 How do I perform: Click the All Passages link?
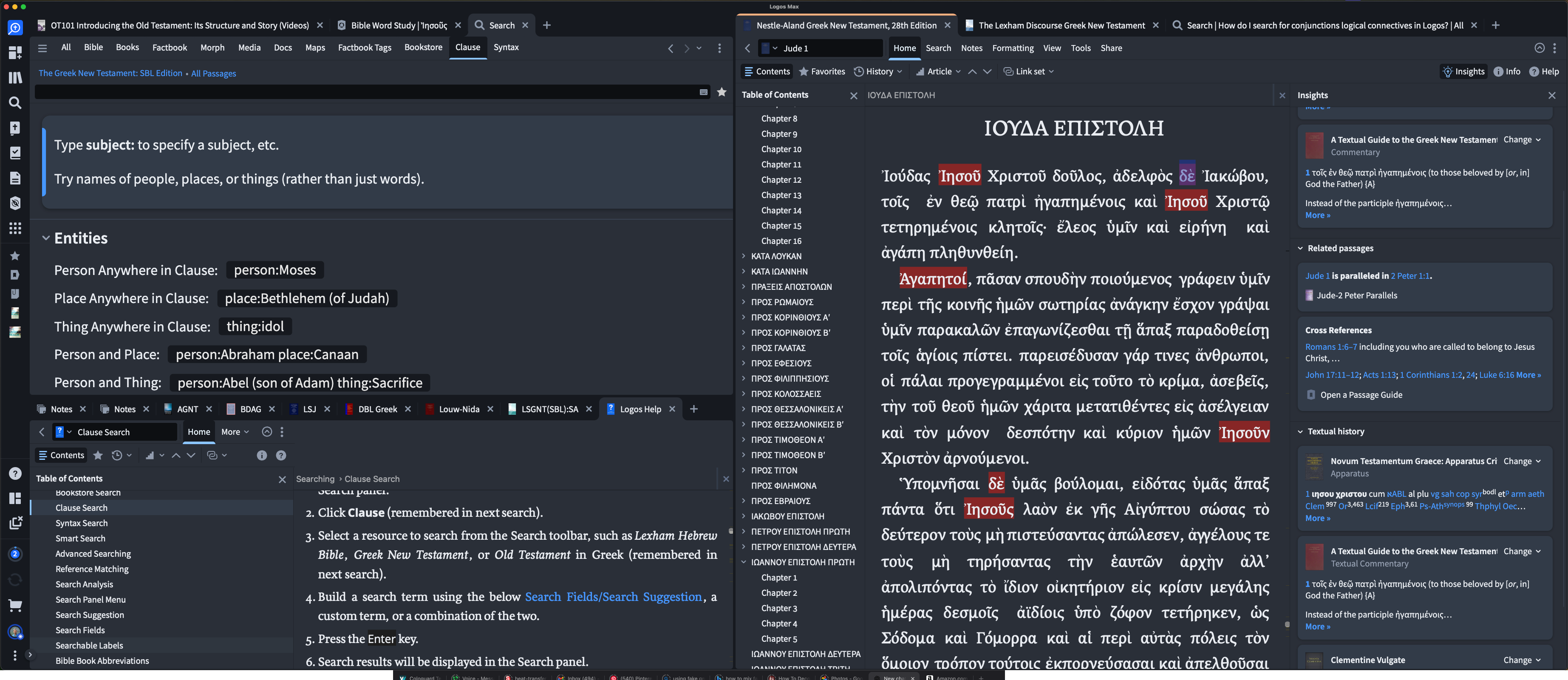pyautogui.click(x=214, y=73)
